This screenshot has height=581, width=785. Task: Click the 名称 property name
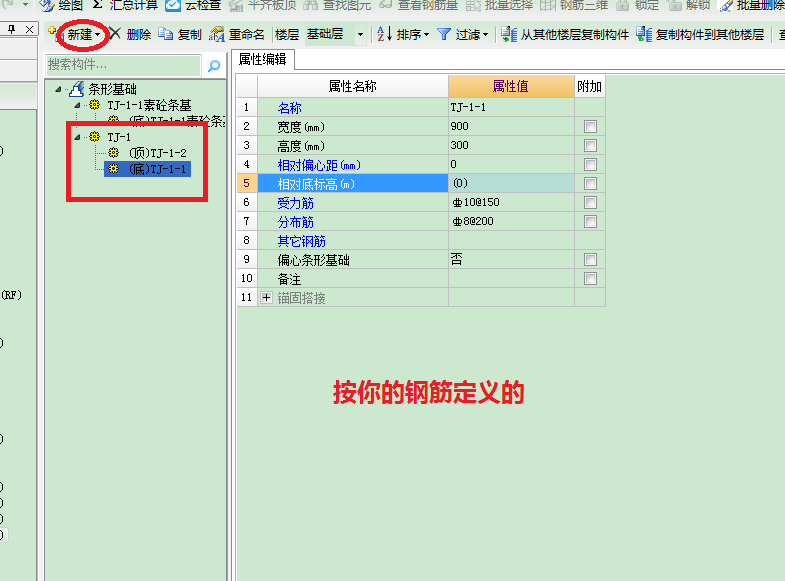(x=289, y=108)
